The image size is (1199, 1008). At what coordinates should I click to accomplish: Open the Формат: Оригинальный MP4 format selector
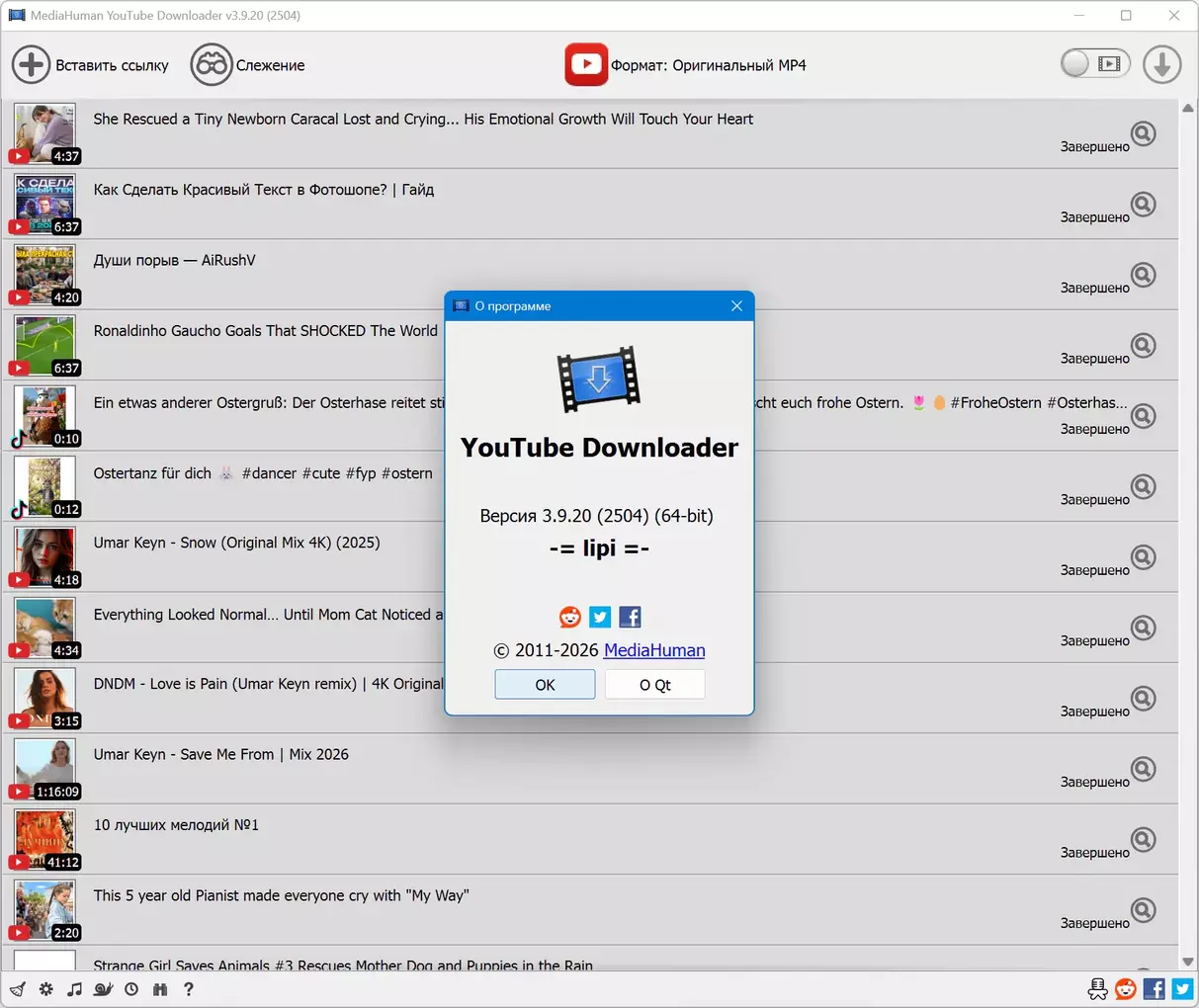point(686,65)
